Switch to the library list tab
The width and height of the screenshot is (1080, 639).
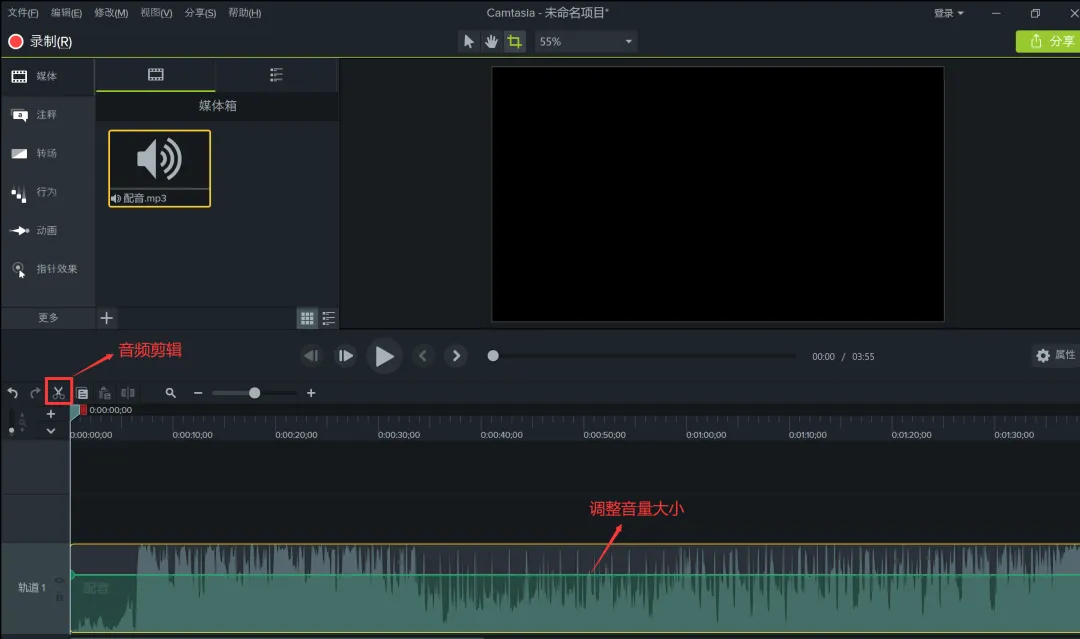(x=276, y=75)
